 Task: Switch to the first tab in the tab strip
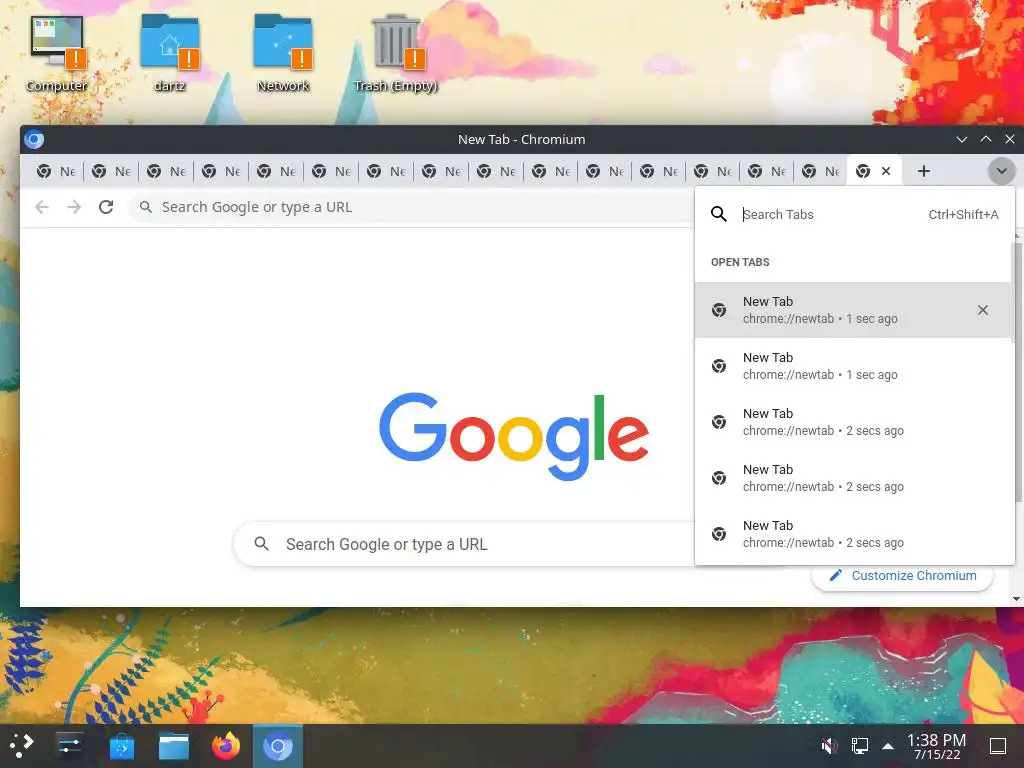pyautogui.click(x=56, y=171)
